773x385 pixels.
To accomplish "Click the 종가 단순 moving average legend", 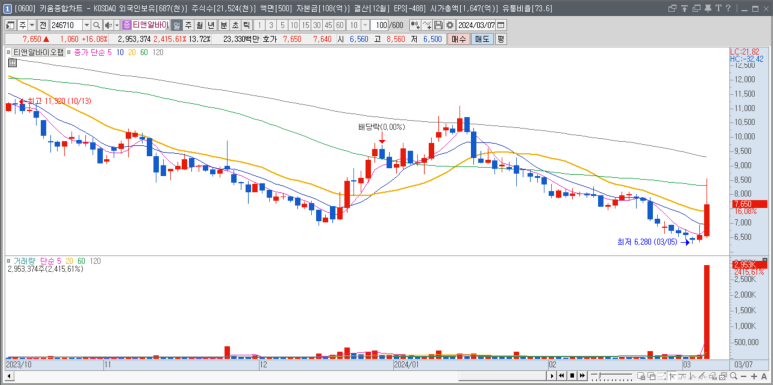I will pyautogui.click(x=91, y=52).
